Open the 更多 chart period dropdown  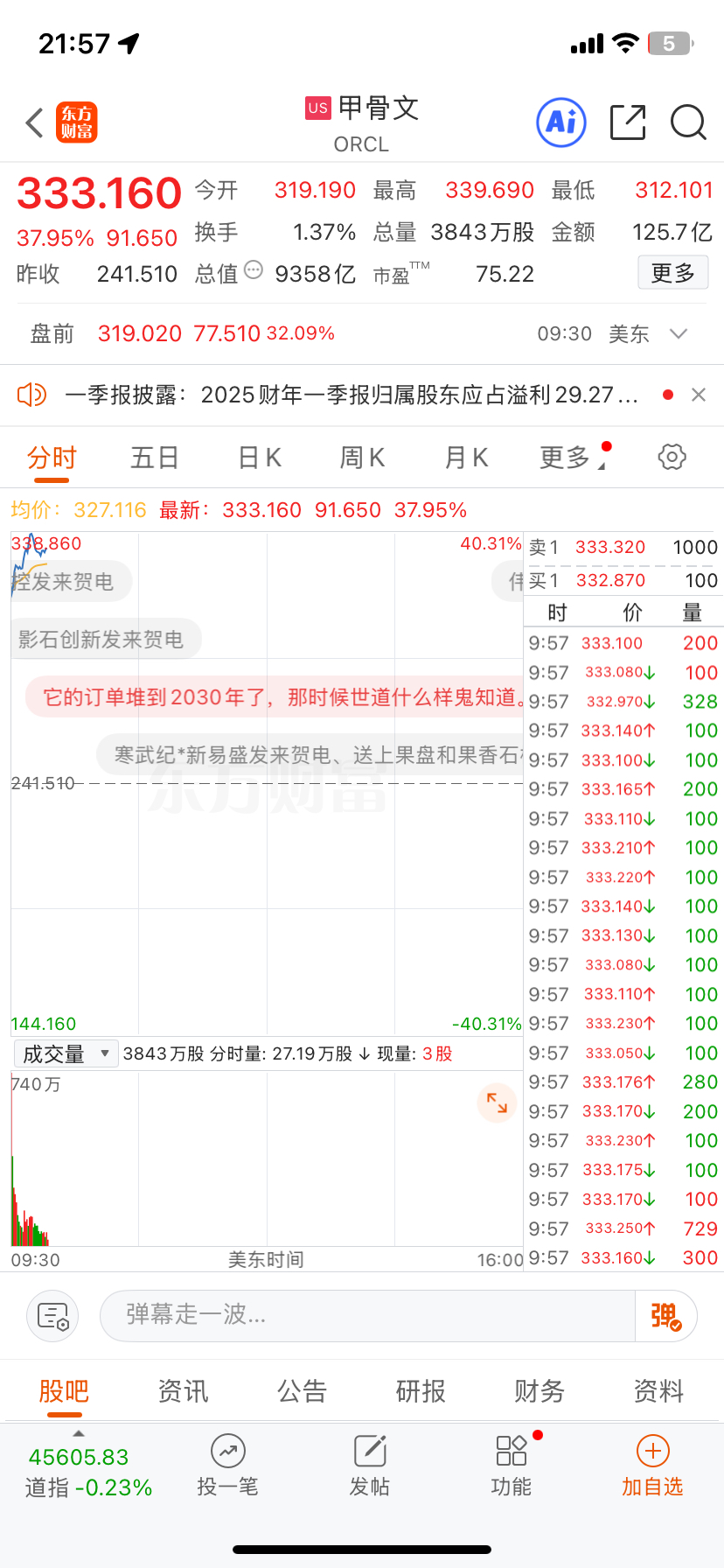point(573,457)
